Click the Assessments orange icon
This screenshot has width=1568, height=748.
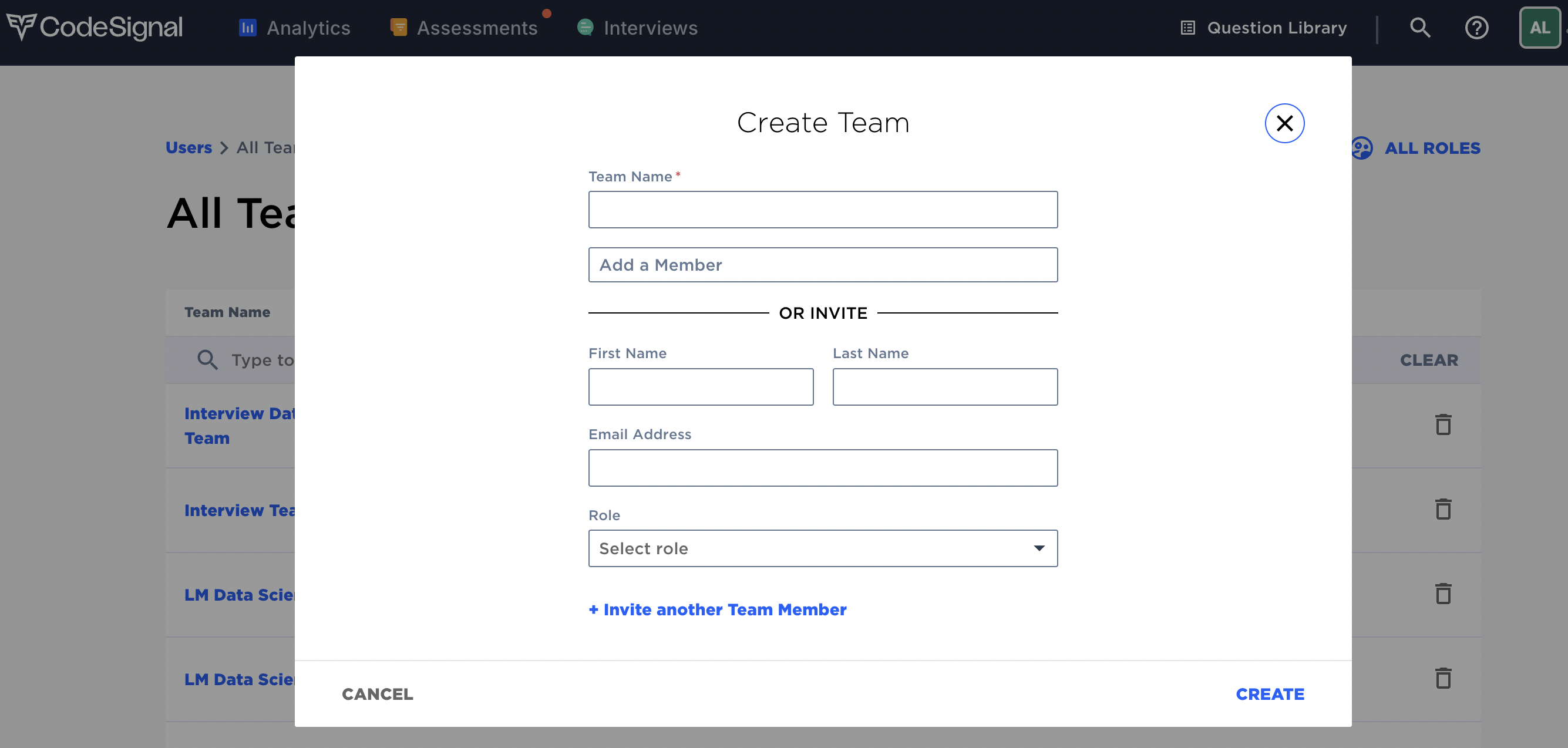click(399, 28)
